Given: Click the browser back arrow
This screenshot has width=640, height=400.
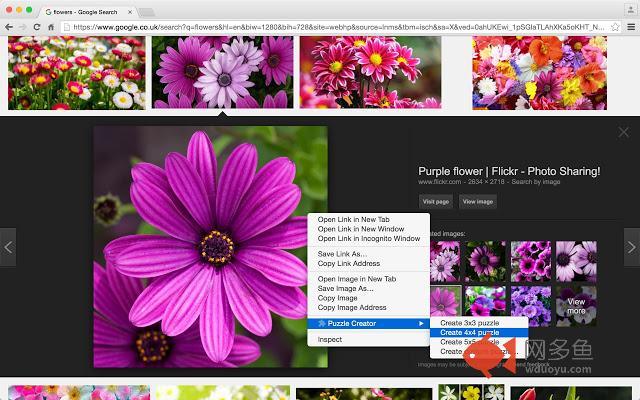Looking at the screenshot, I should click(9, 27).
